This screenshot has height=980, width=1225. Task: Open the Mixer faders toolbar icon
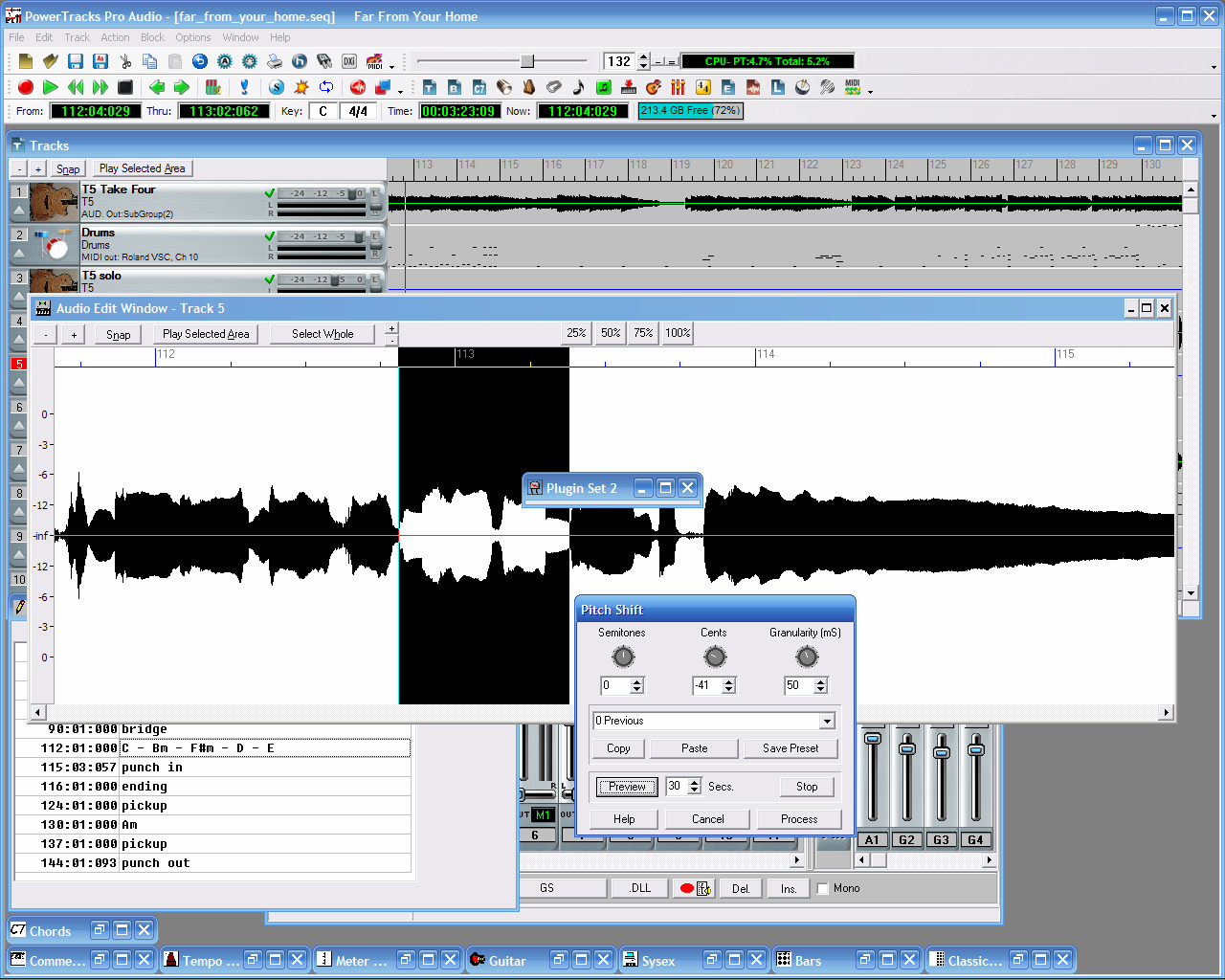(x=679, y=87)
